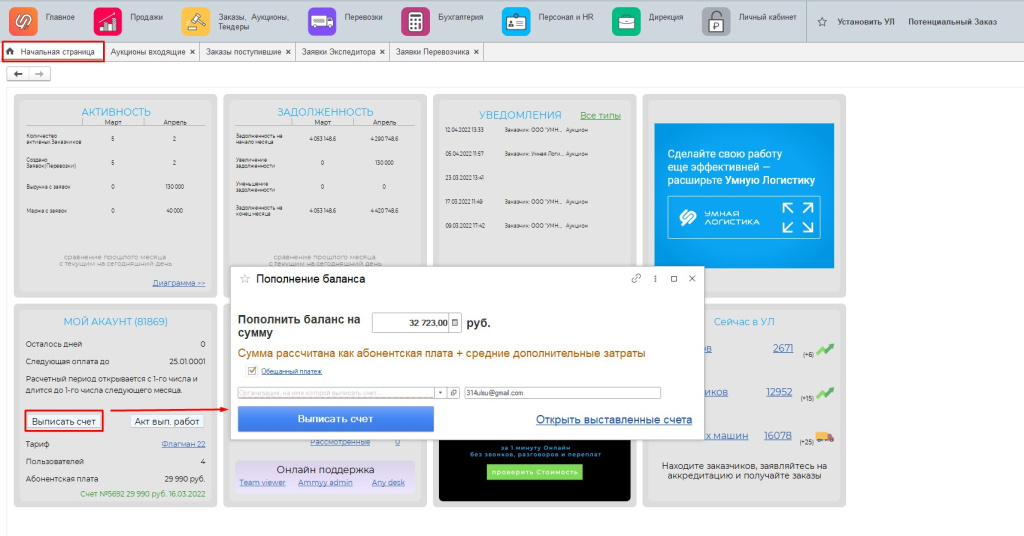Open the Ammyy admin support link
The image size is (1024, 536).
click(325, 483)
